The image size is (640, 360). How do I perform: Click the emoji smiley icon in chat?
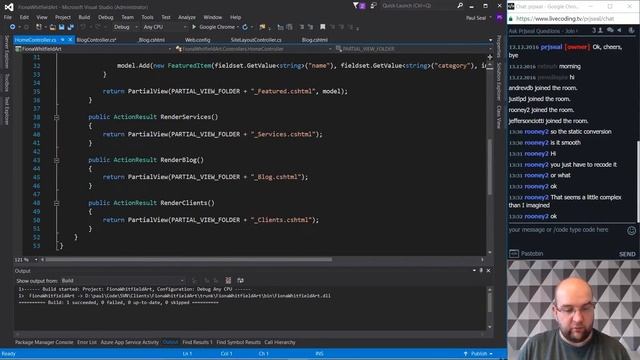(x=631, y=231)
